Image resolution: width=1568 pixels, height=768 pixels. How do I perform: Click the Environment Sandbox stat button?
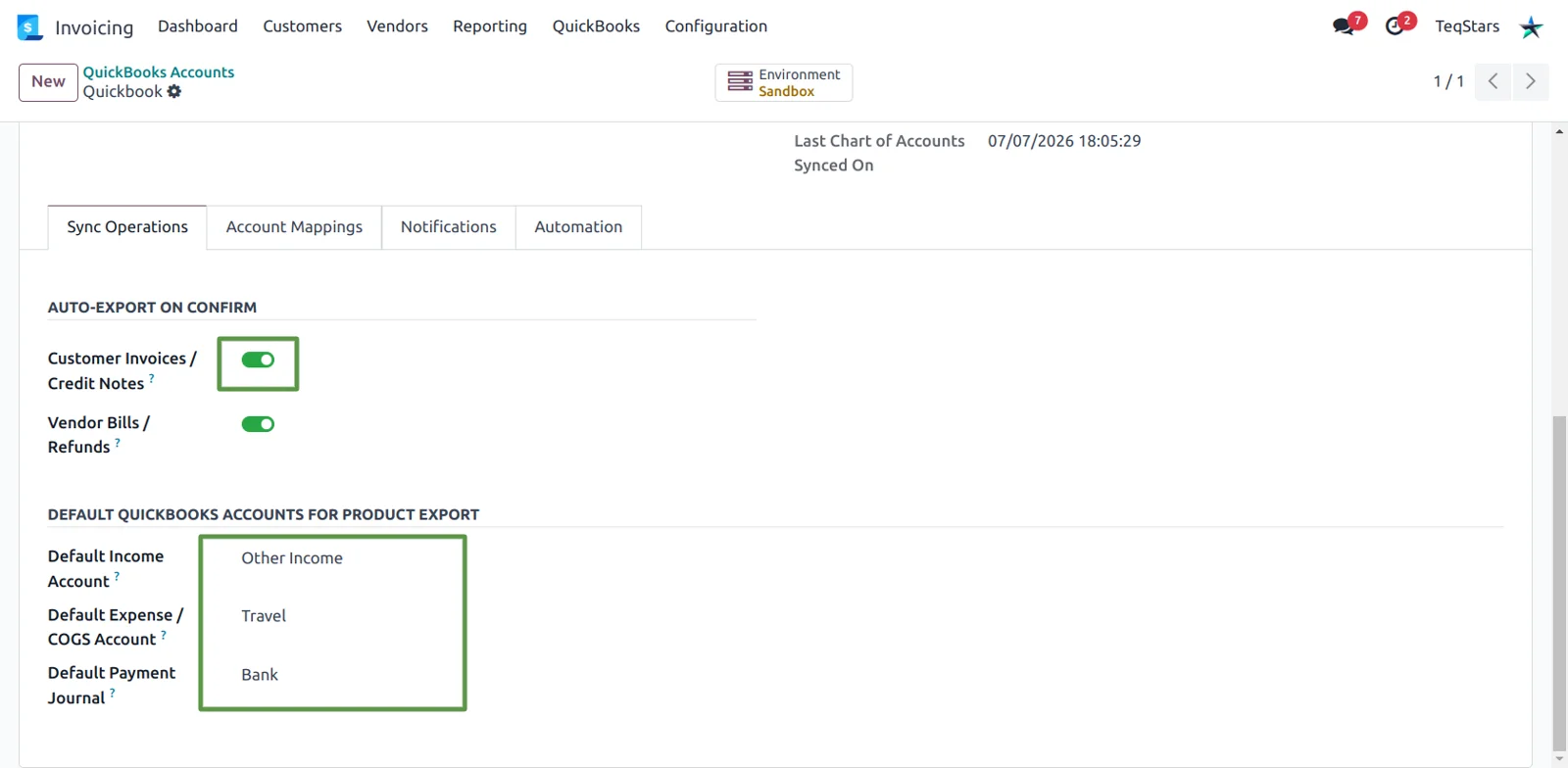[x=784, y=82]
